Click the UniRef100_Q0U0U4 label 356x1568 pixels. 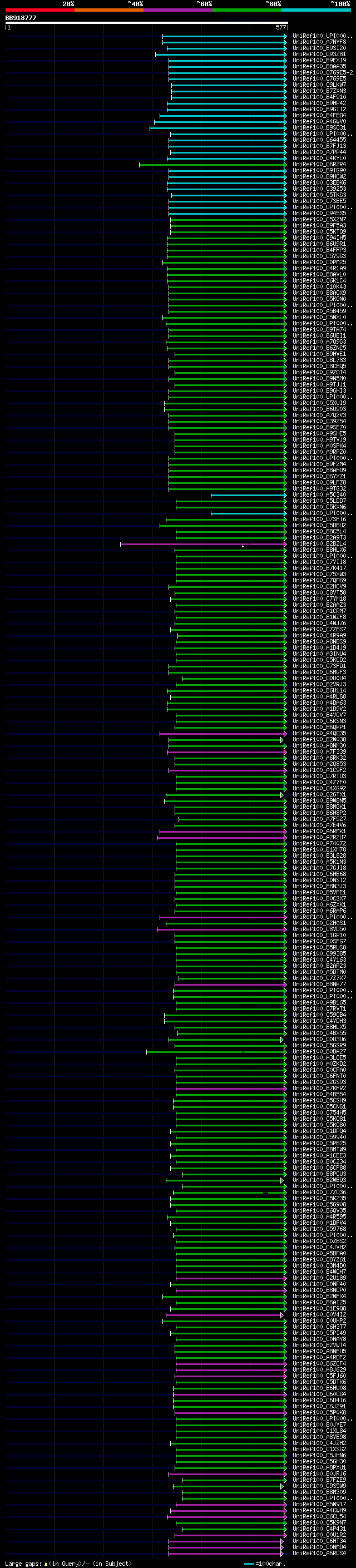tap(319, 678)
